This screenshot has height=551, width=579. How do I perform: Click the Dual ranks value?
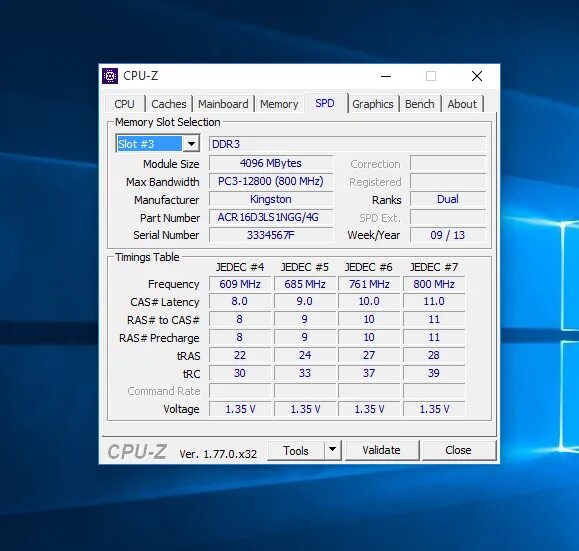[448, 199]
